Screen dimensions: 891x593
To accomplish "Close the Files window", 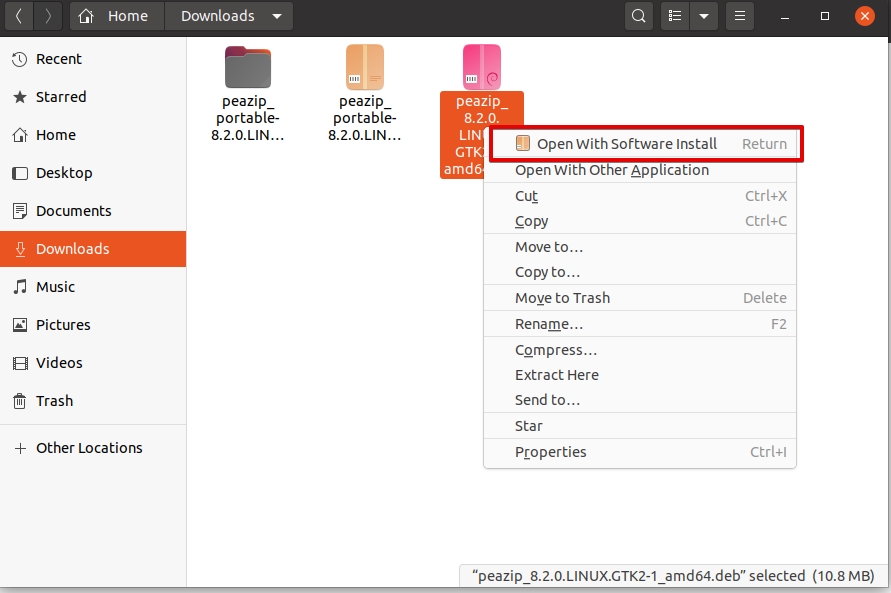I will [865, 16].
